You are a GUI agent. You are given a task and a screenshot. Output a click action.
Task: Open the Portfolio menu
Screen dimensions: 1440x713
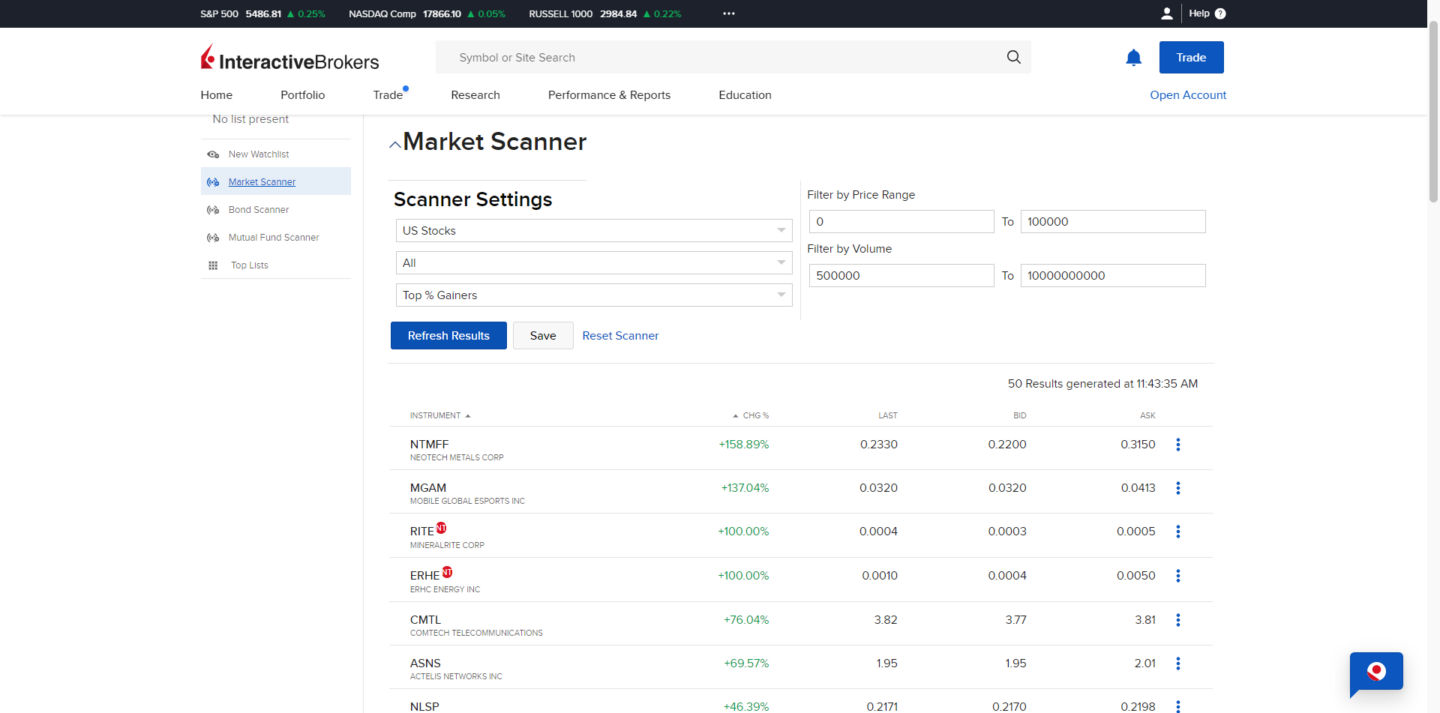click(x=302, y=95)
